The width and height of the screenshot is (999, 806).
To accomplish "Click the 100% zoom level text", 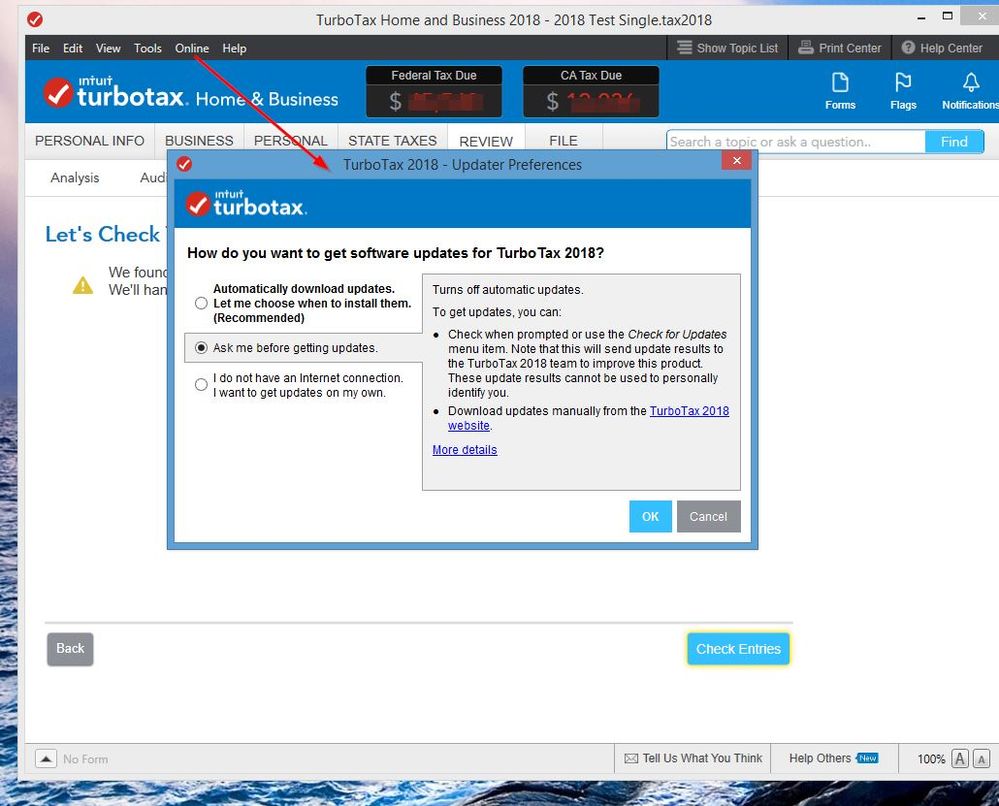I will coord(931,759).
